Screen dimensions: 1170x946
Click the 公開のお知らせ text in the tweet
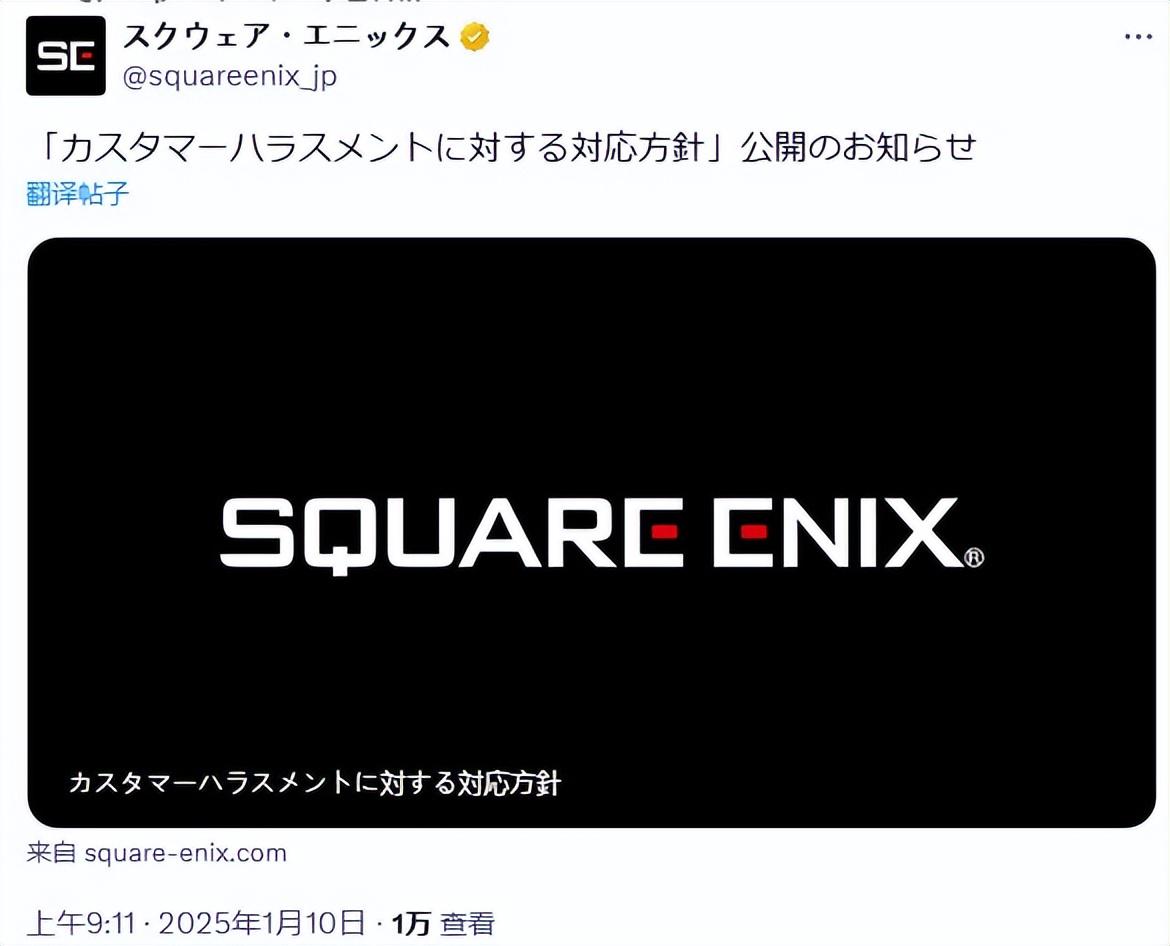859,148
